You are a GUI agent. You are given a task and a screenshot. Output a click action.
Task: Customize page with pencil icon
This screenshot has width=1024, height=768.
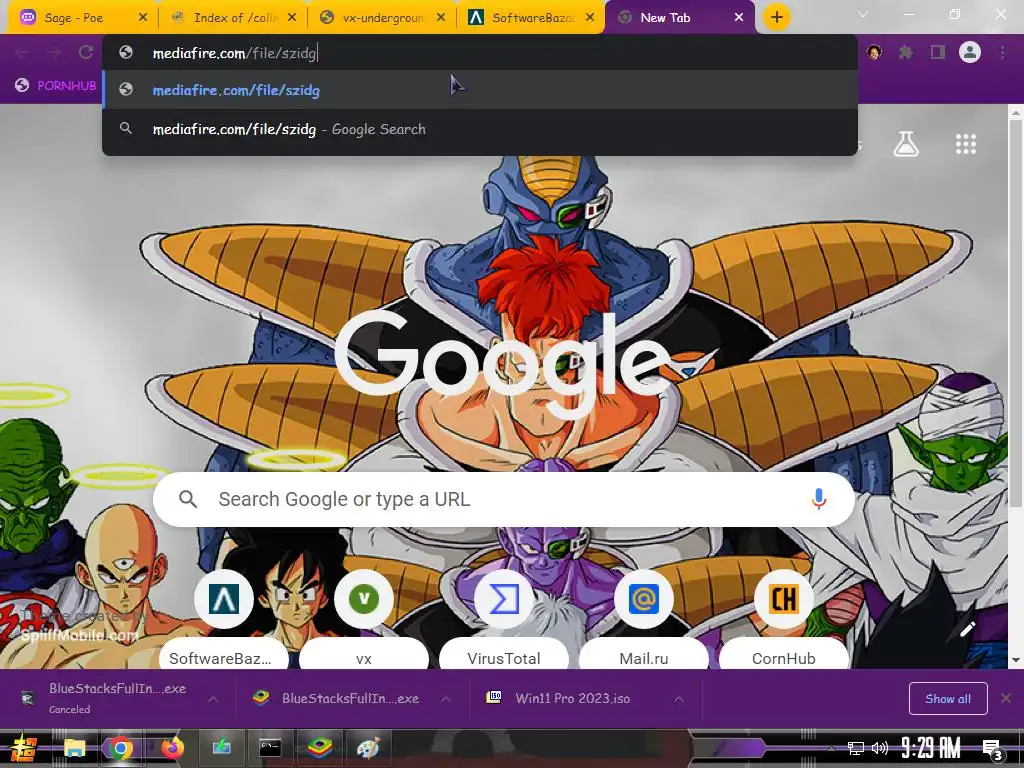pos(967,630)
